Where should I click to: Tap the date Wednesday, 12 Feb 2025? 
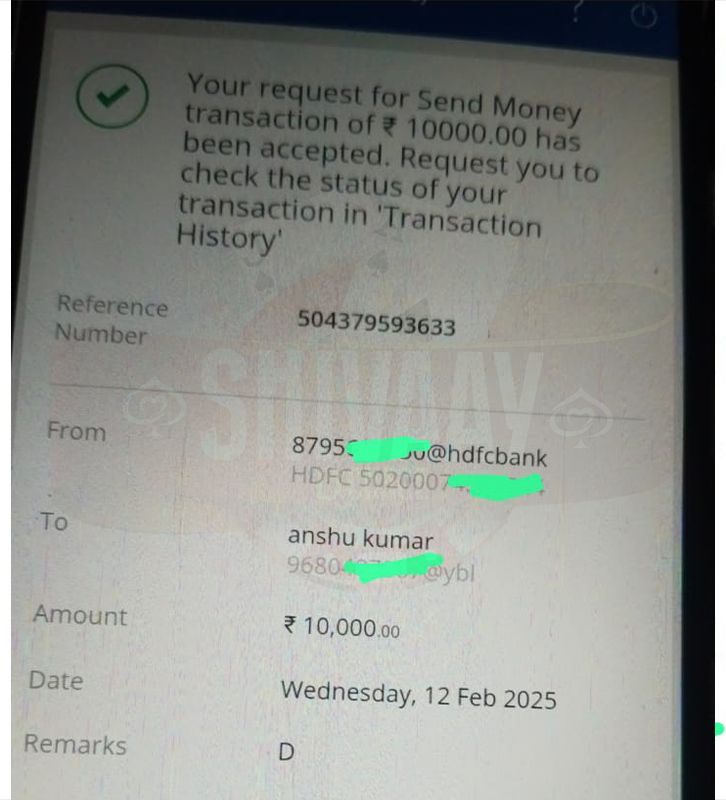pyautogui.click(x=418, y=695)
